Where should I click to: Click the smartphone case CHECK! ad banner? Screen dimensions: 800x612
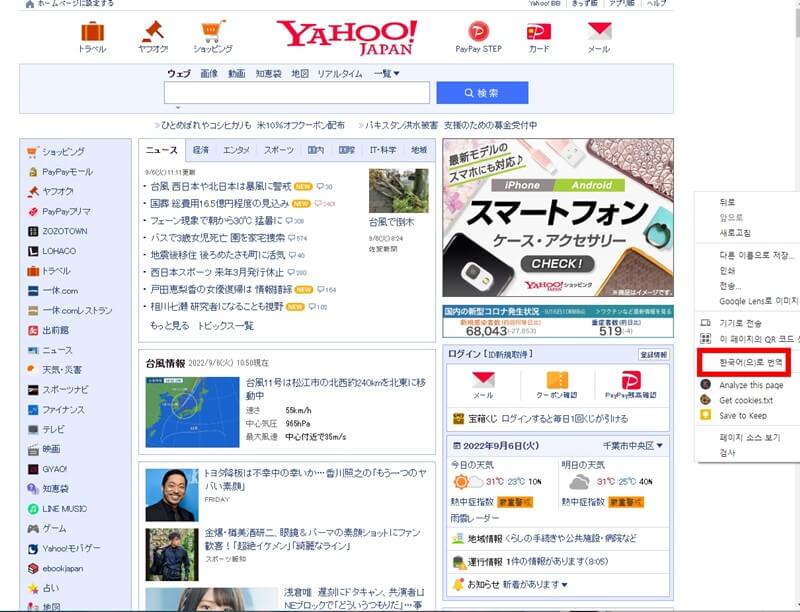click(558, 217)
